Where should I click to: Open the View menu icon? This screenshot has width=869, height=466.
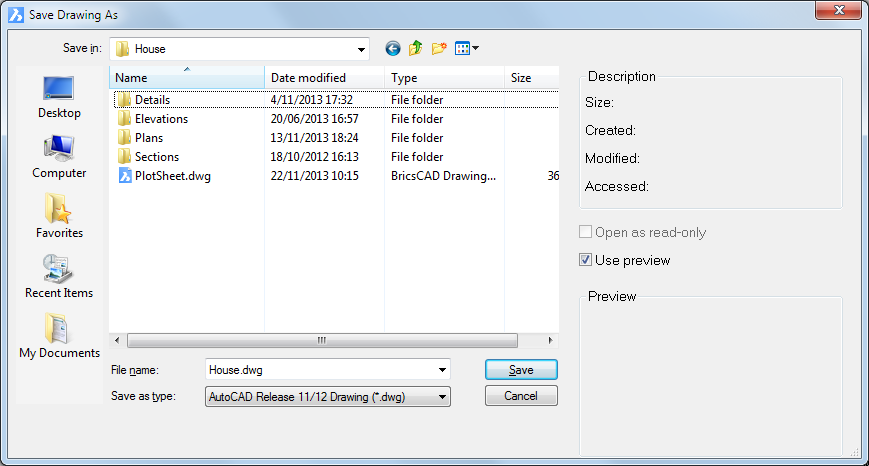(x=467, y=48)
